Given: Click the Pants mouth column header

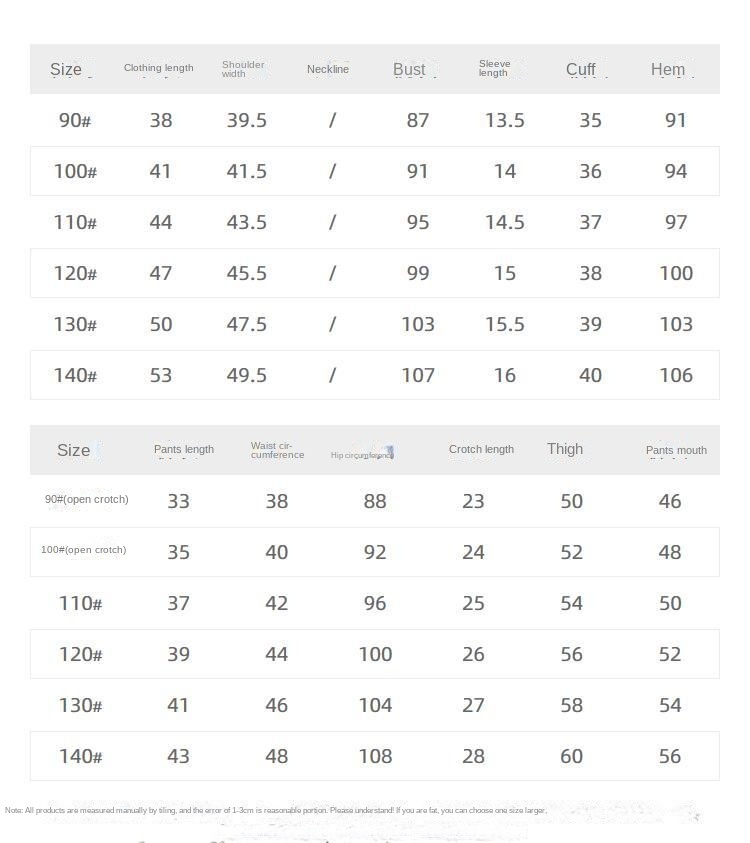Looking at the screenshot, I should click(x=676, y=450).
